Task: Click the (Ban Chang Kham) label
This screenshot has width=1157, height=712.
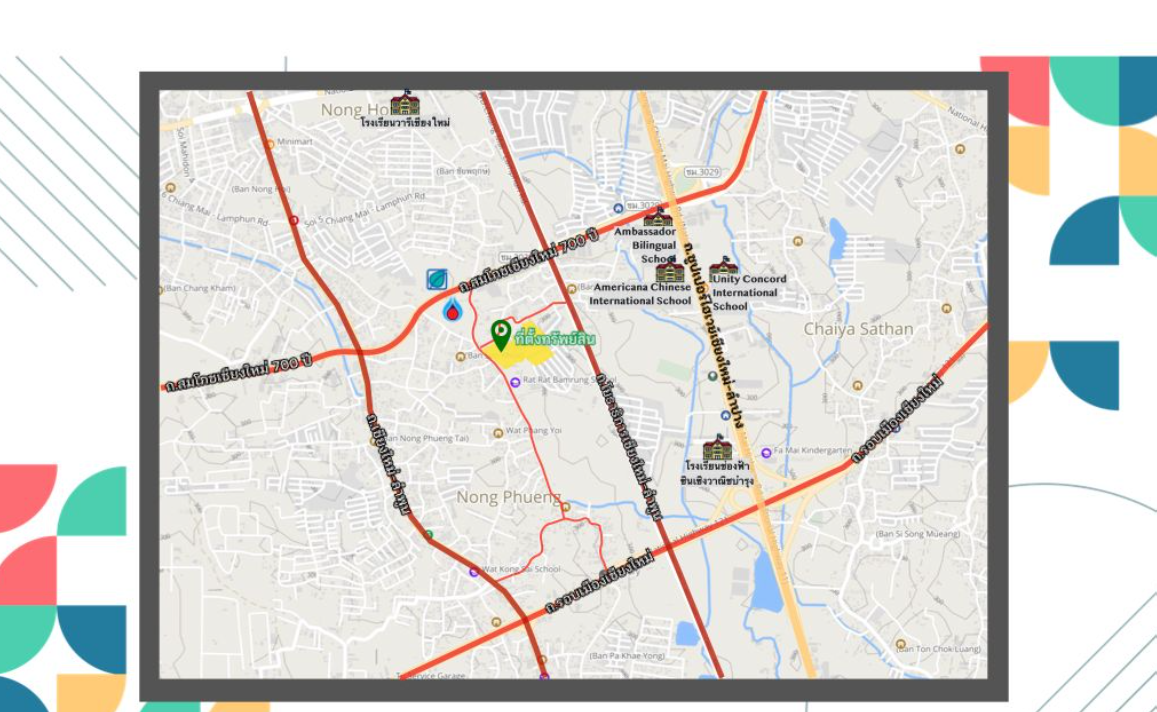Action: tap(199, 288)
